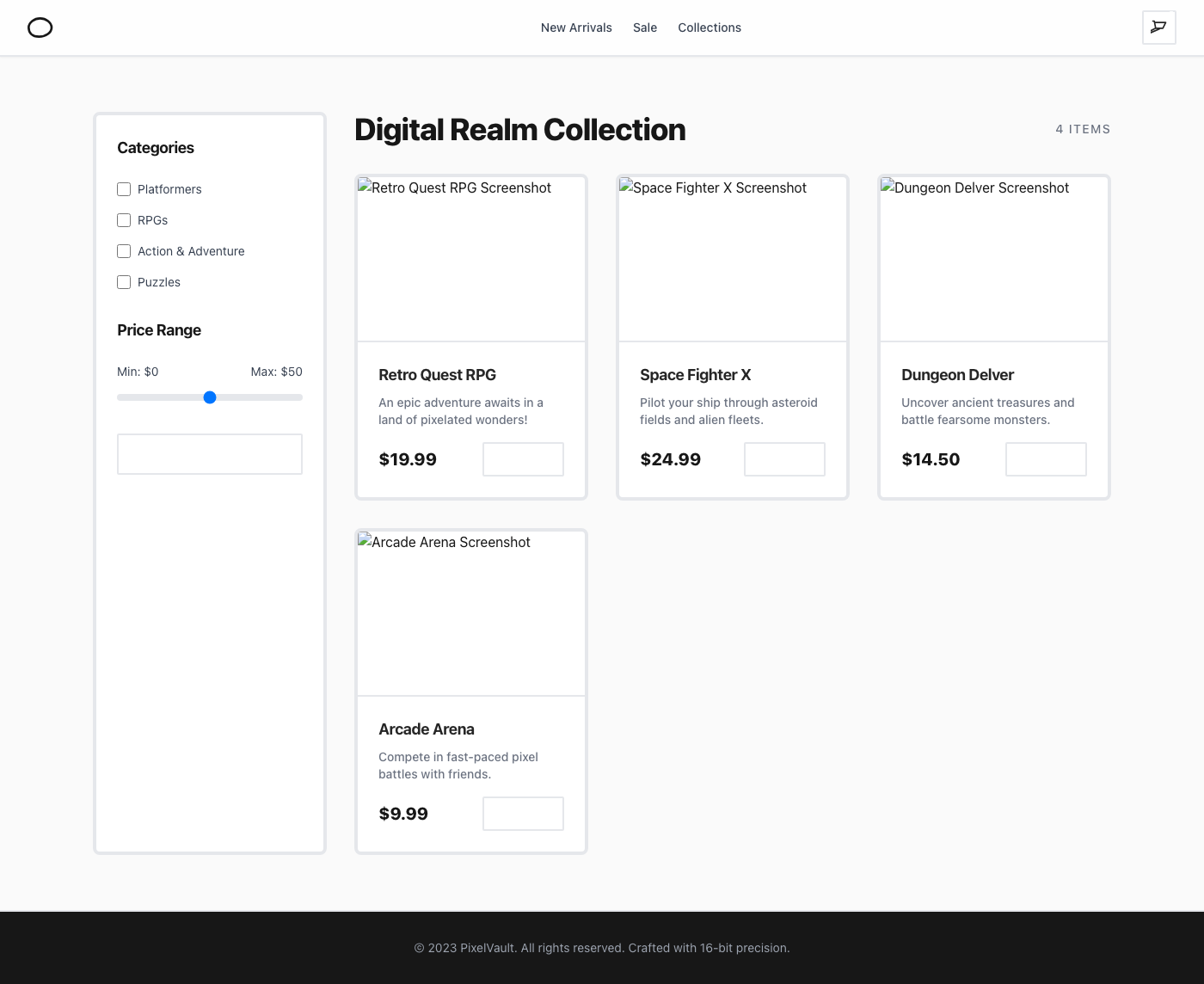Click the add-to-cart button for Arcade Arena

(x=523, y=813)
